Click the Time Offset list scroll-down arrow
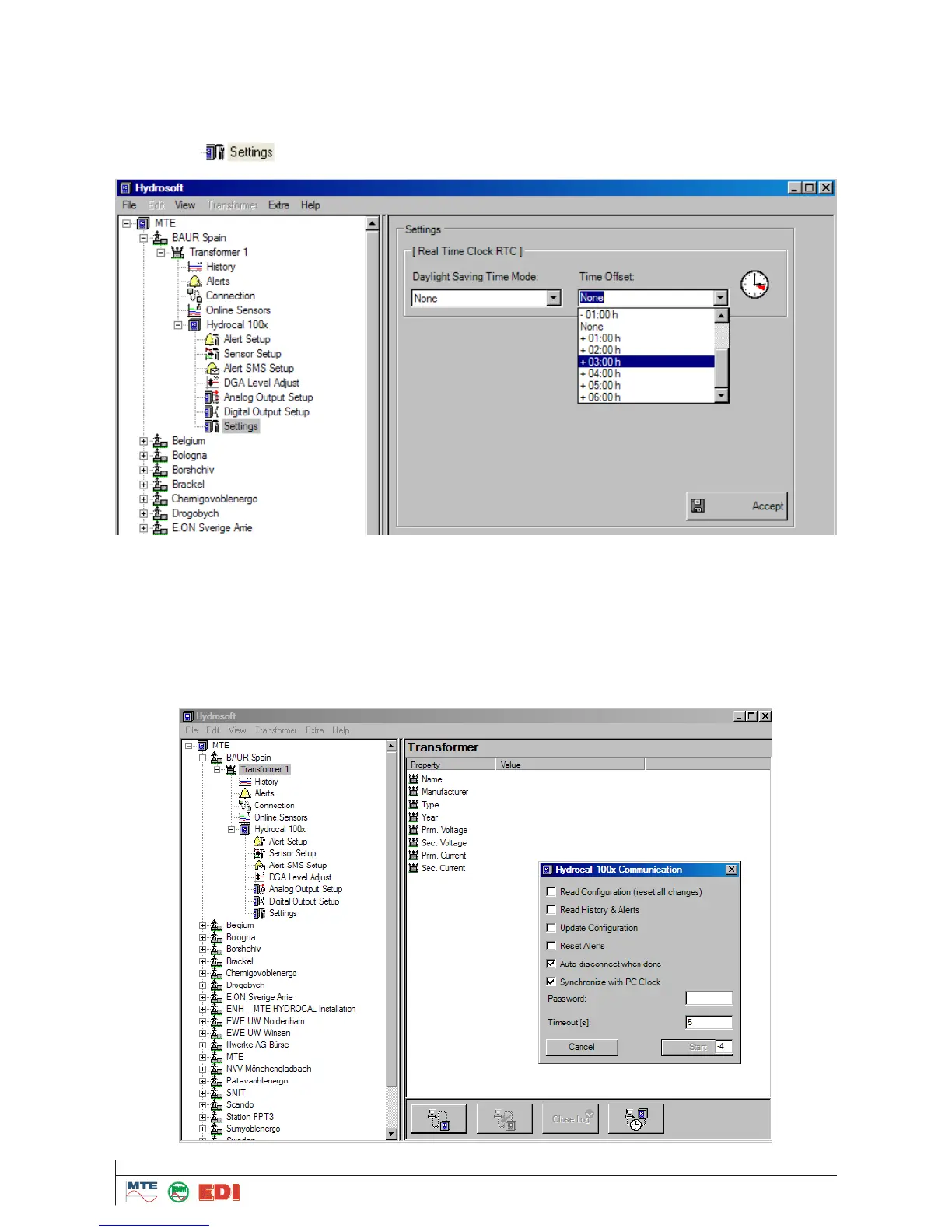The image size is (952, 1232). pos(722,396)
